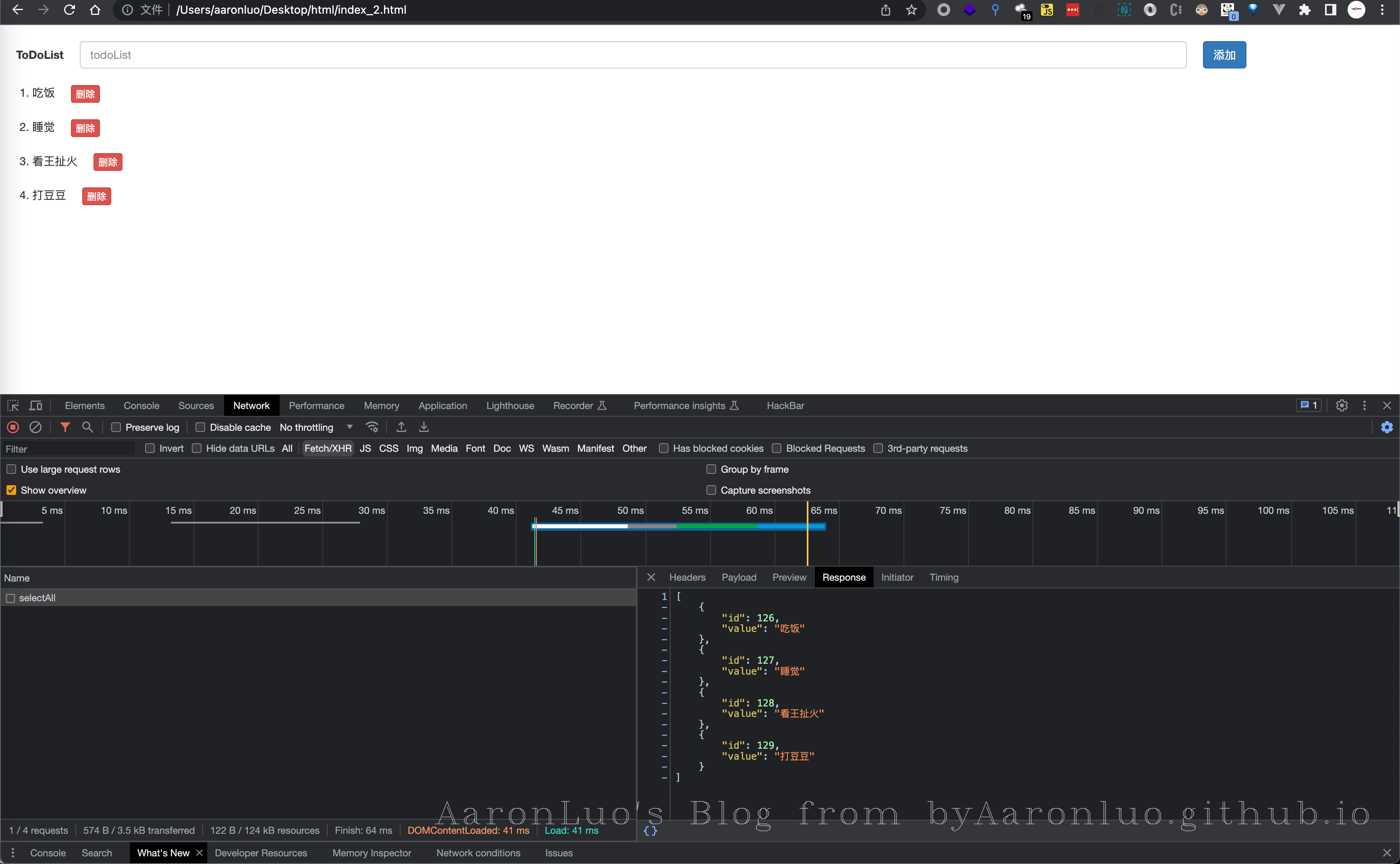
Task: Click the Export HAR download icon
Action: pyautogui.click(x=424, y=427)
